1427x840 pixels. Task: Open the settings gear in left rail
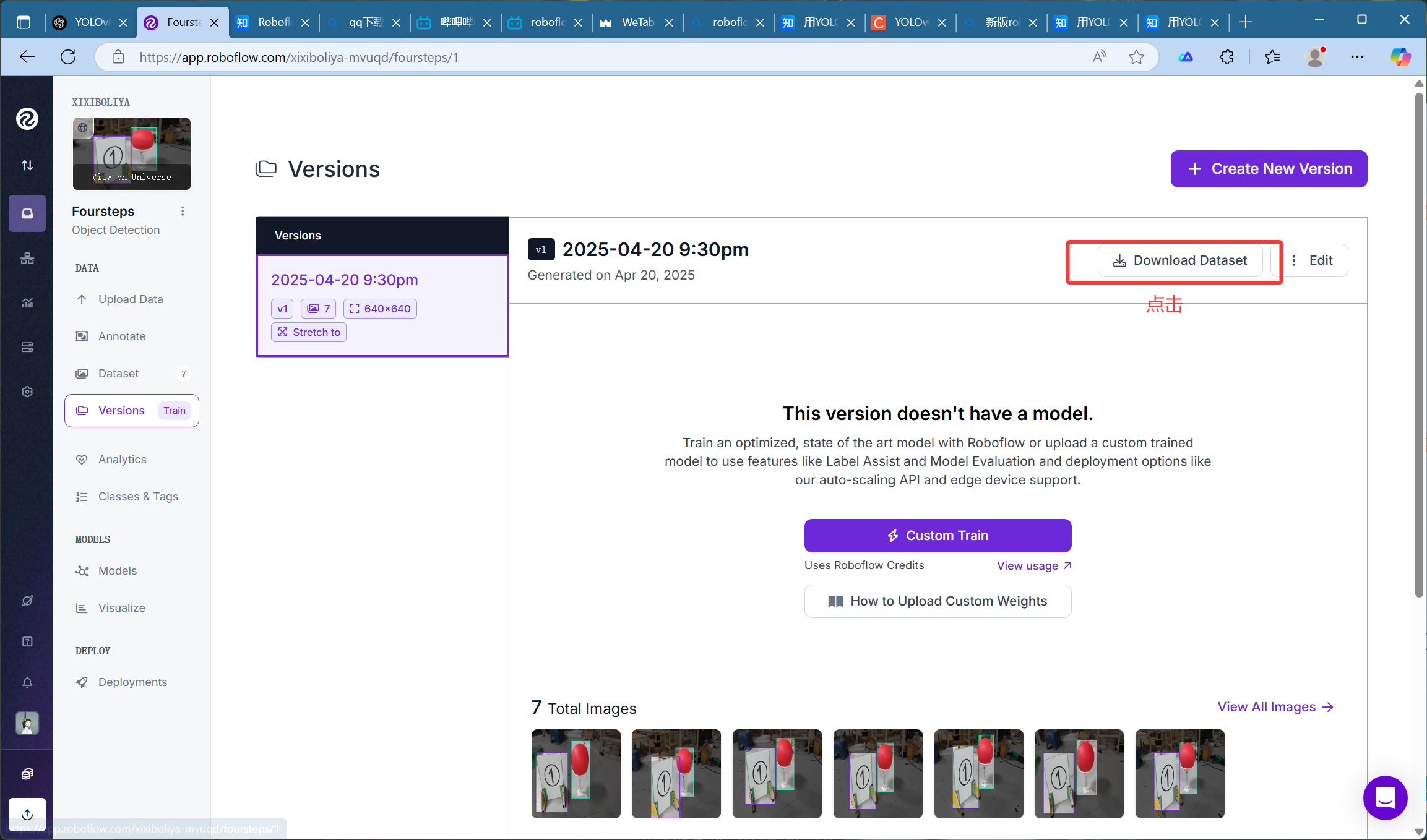[27, 392]
